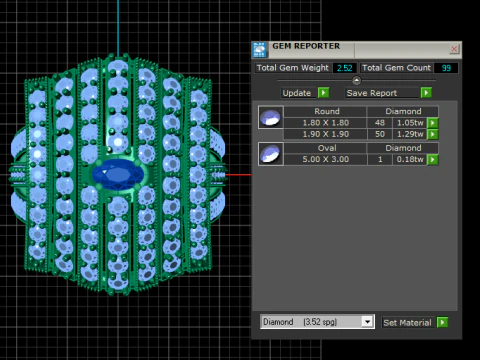Click the count cell showing 48
Screen dimensions: 480x360
click(380, 123)
